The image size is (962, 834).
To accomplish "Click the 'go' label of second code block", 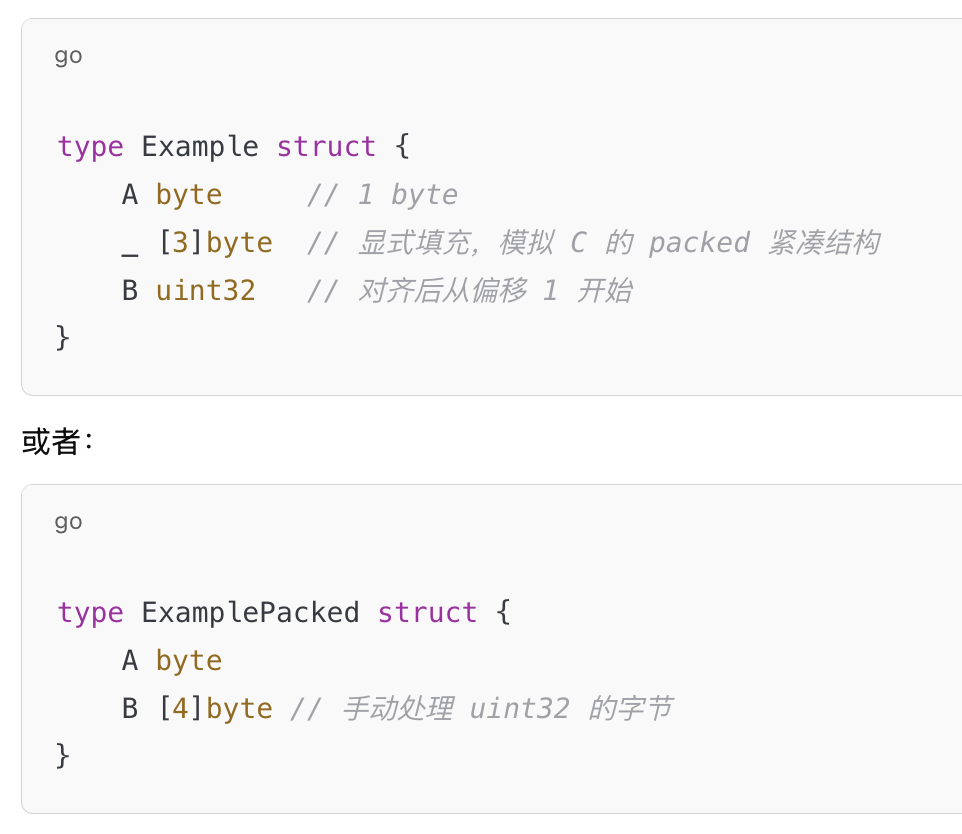I will pos(68,522).
